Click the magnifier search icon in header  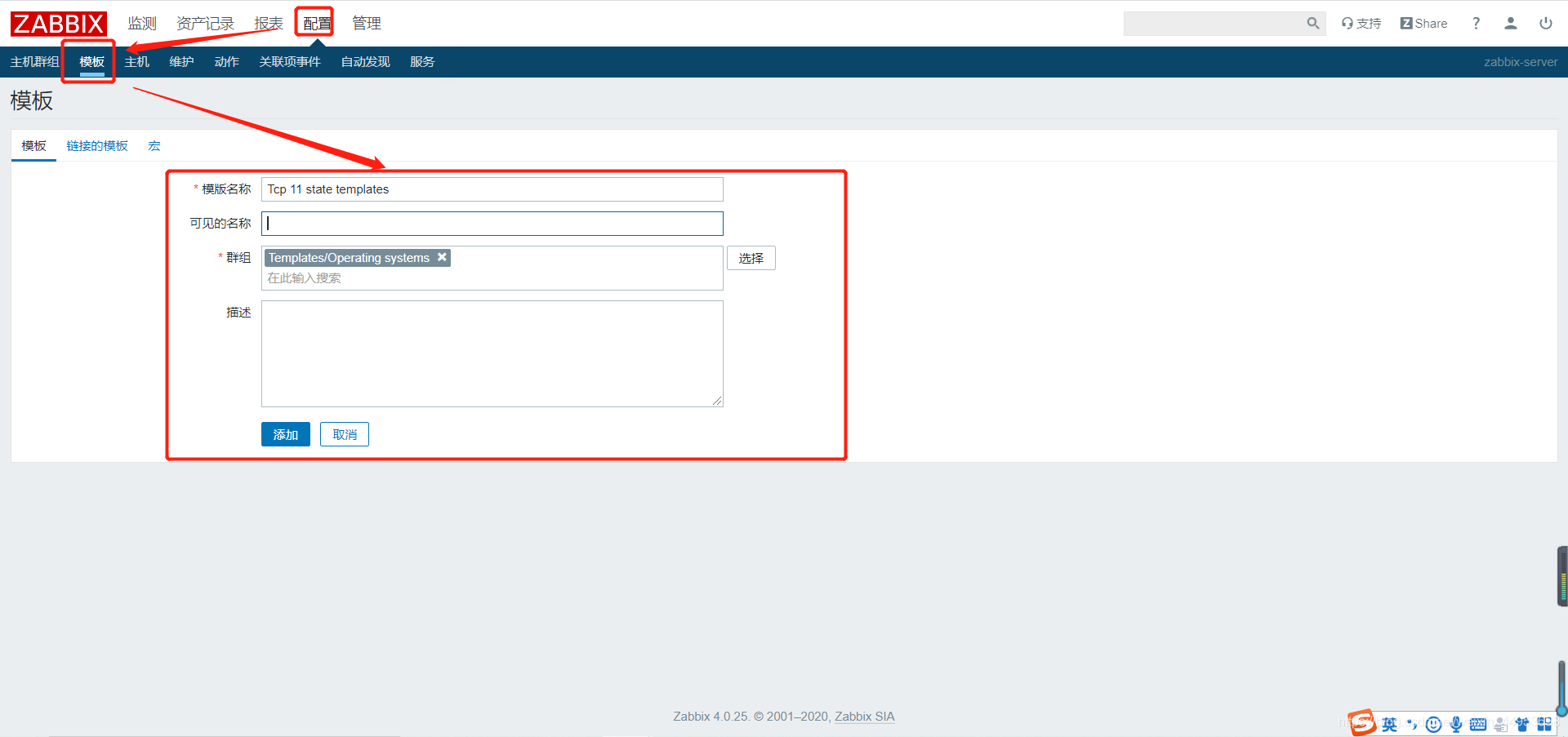tap(1312, 24)
